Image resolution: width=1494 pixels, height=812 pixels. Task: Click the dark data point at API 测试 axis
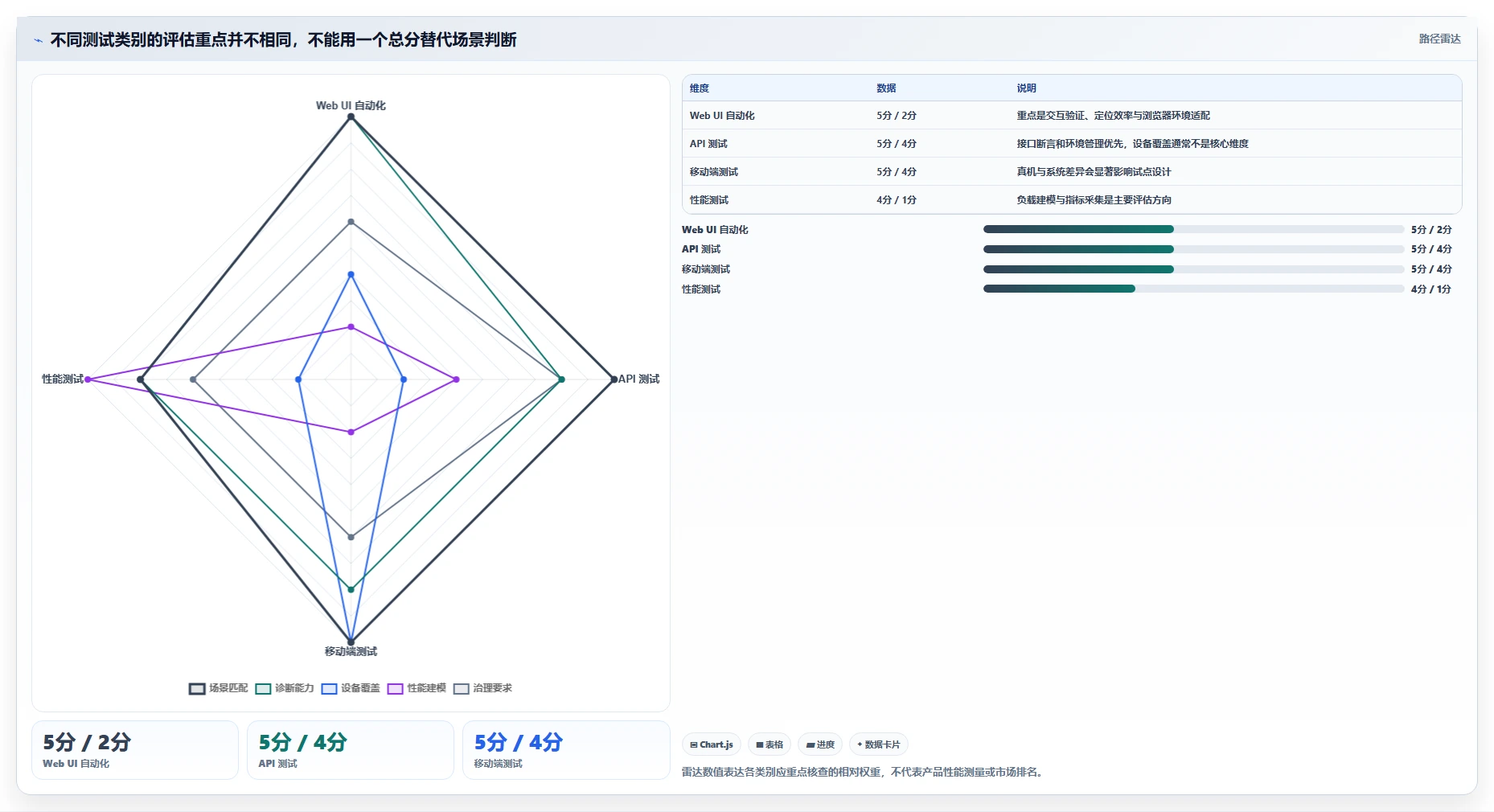[x=614, y=379]
